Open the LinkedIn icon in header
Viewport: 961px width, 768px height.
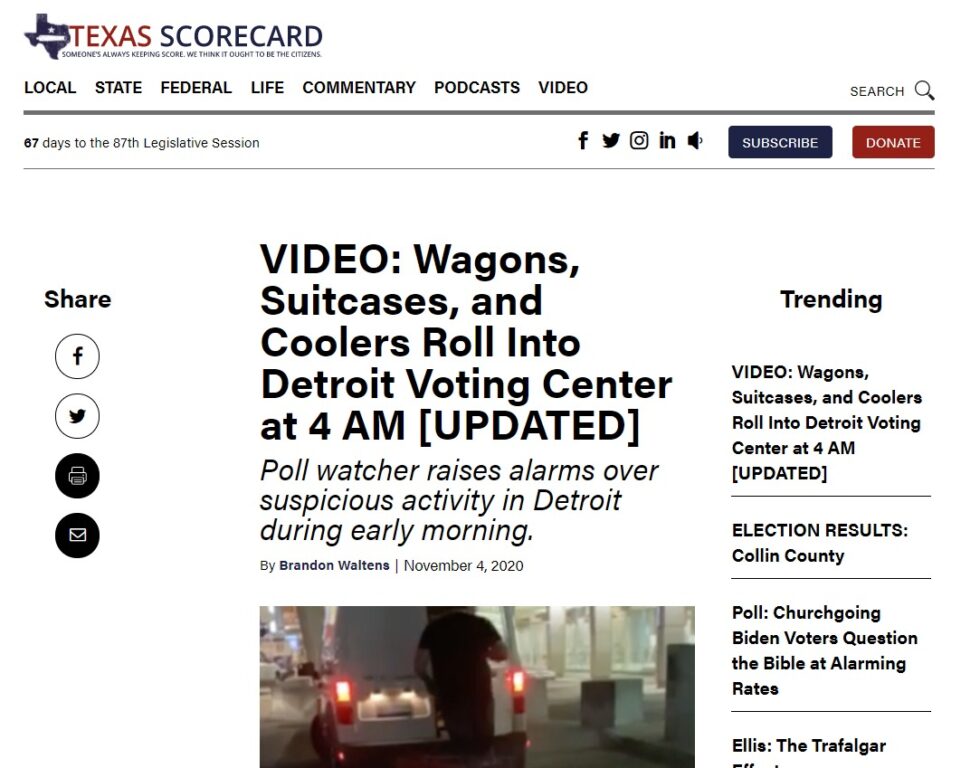667,141
